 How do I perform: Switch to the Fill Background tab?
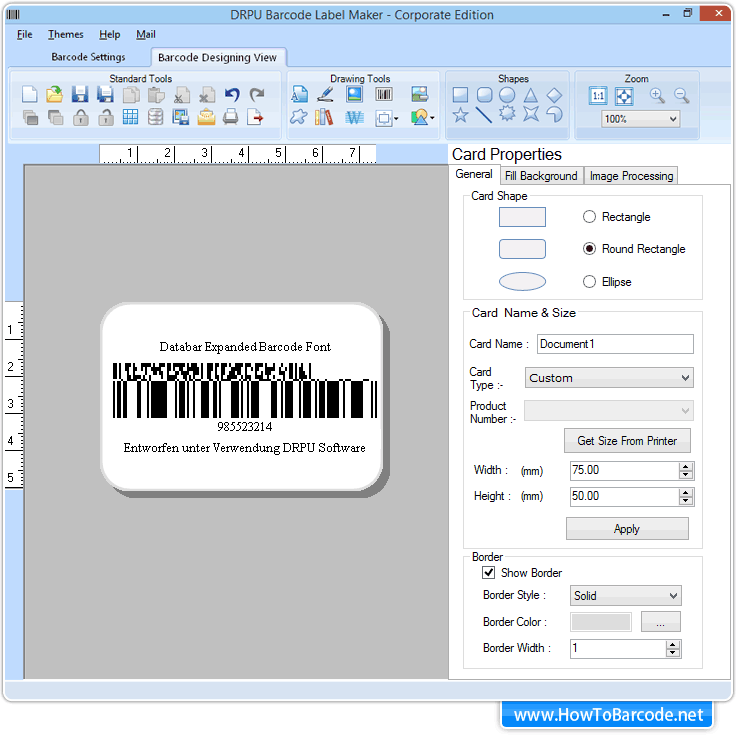point(541,176)
